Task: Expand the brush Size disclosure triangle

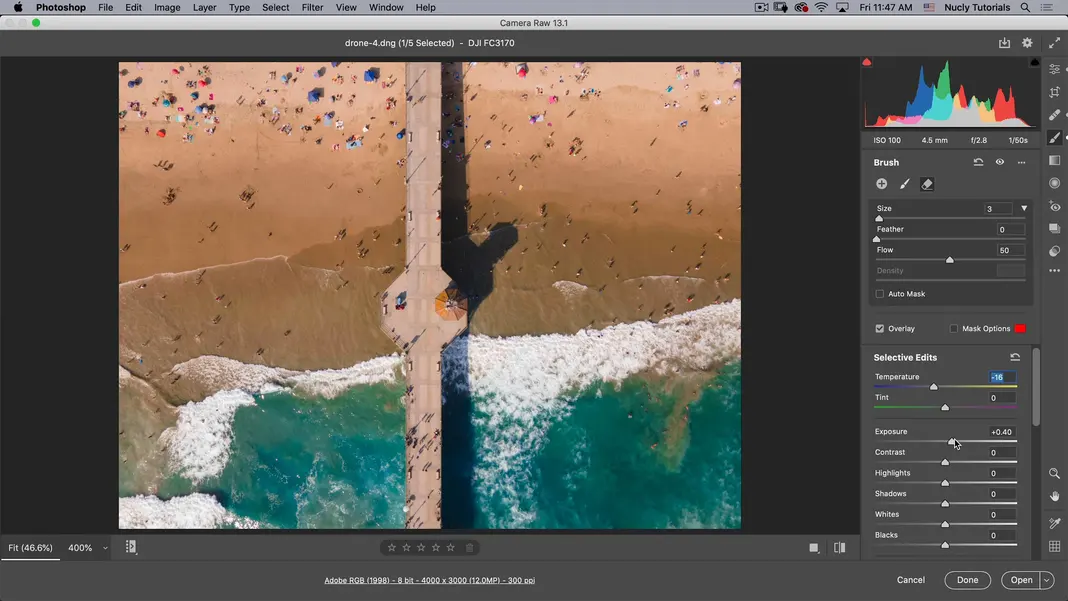Action: point(1024,209)
